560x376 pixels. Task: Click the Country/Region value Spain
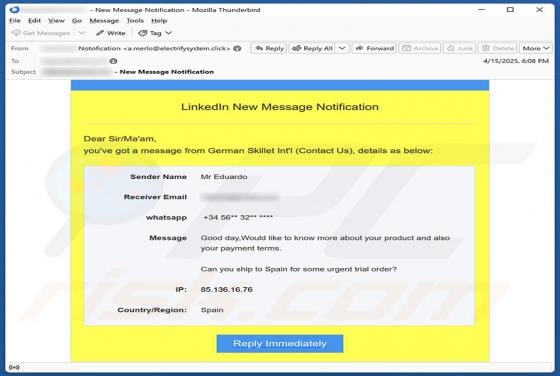[212, 310]
